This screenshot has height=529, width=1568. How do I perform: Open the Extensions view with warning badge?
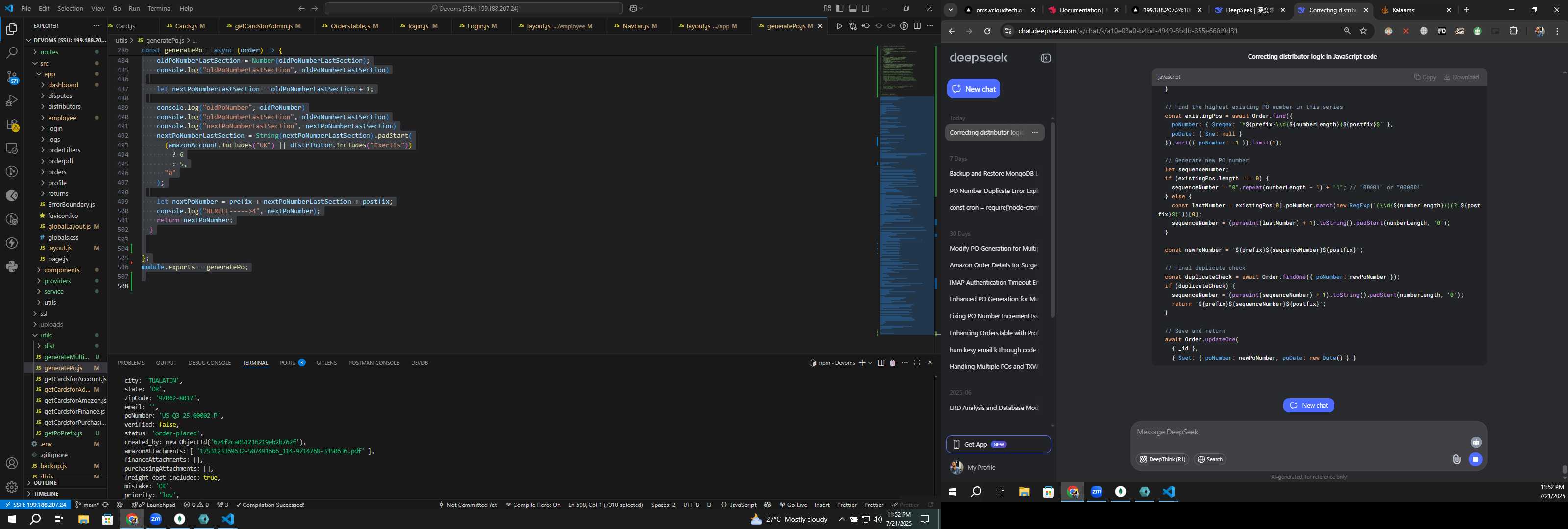12,125
